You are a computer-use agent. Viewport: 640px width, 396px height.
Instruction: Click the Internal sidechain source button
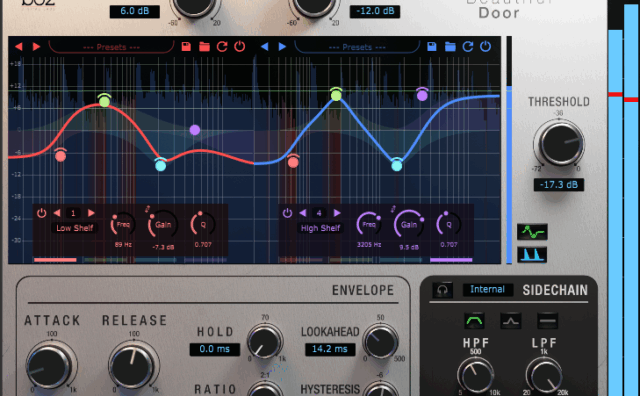point(487,289)
